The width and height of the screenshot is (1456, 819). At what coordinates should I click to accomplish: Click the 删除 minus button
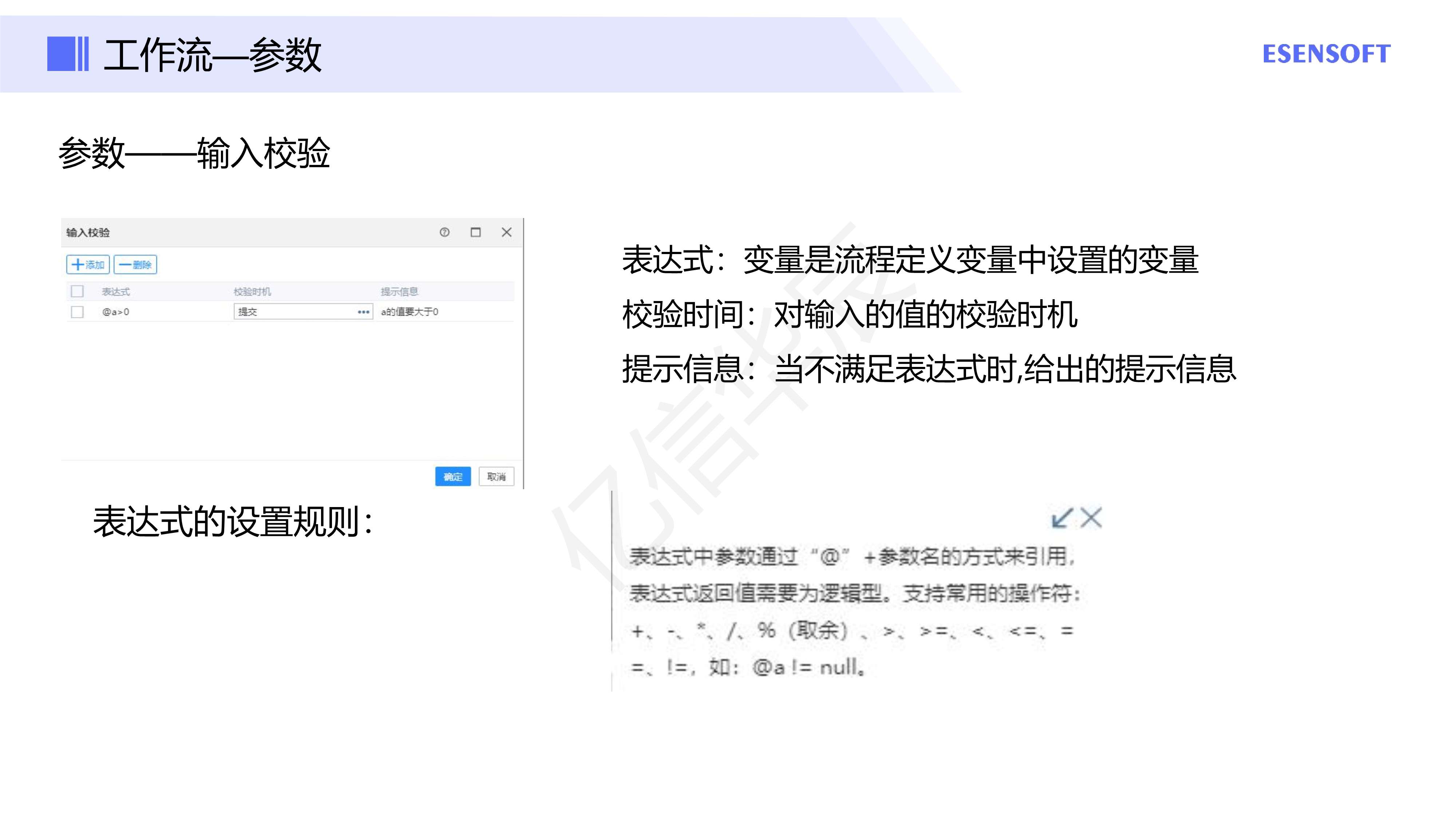[x=136, y=265]
